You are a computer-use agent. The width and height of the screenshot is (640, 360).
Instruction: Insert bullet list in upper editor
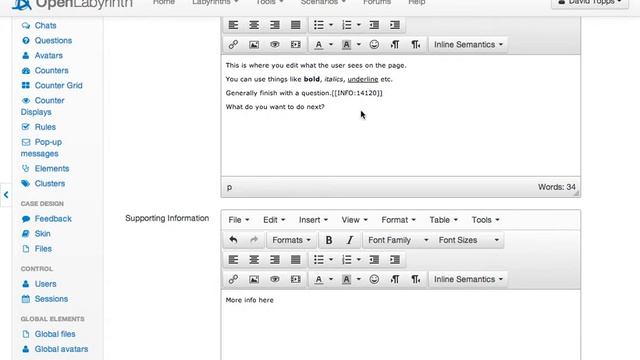tap(319, 25)
